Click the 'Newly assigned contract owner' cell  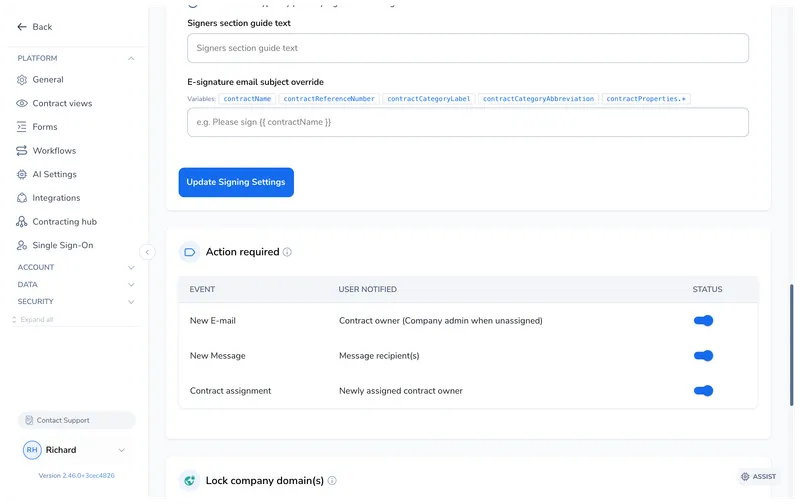coord(401,391)
